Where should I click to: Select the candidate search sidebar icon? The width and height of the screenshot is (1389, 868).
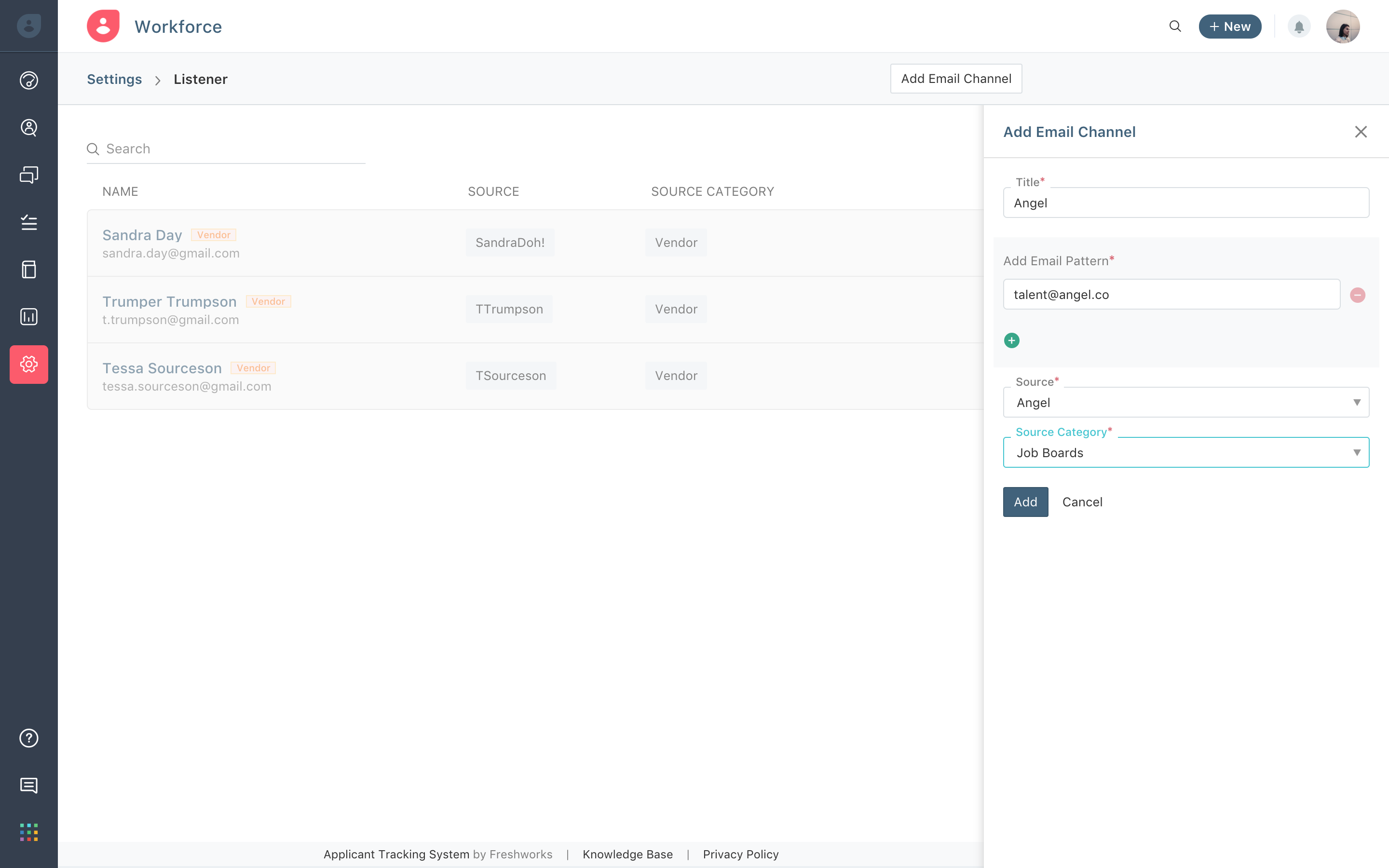29,127
